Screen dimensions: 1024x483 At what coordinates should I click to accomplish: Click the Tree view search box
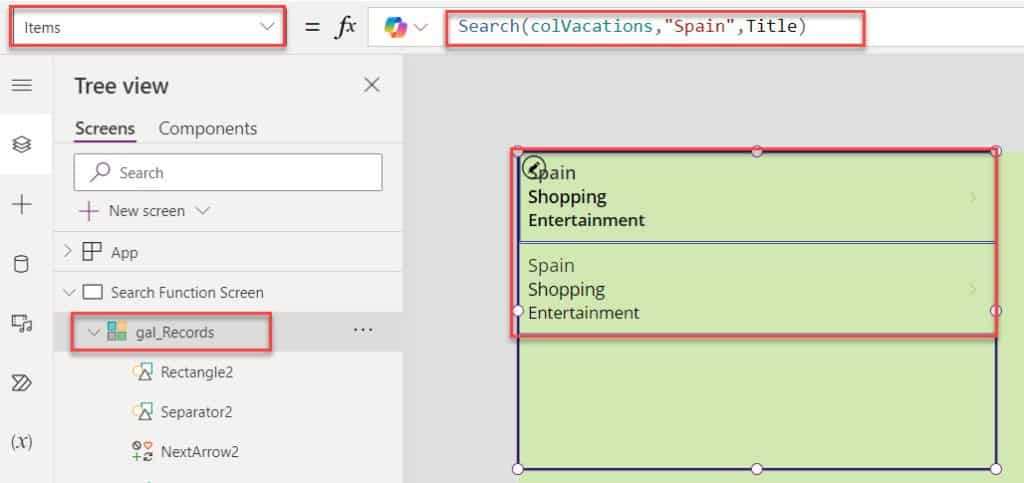(x=228, y=172)
